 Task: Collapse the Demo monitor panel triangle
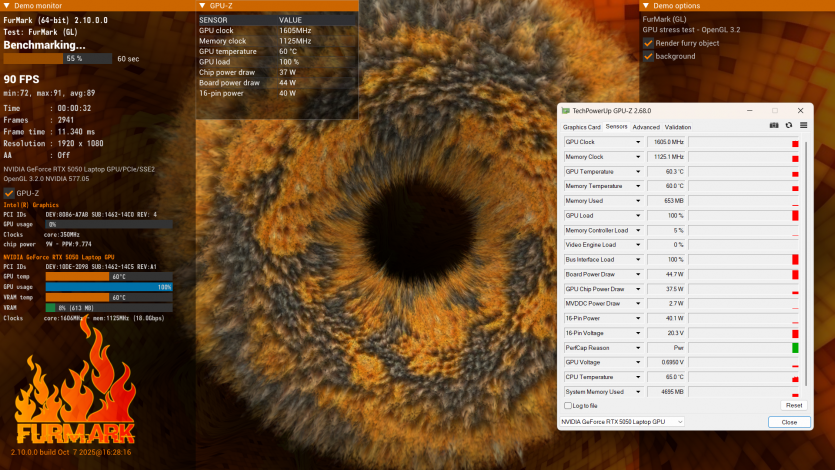click(6, 6)
